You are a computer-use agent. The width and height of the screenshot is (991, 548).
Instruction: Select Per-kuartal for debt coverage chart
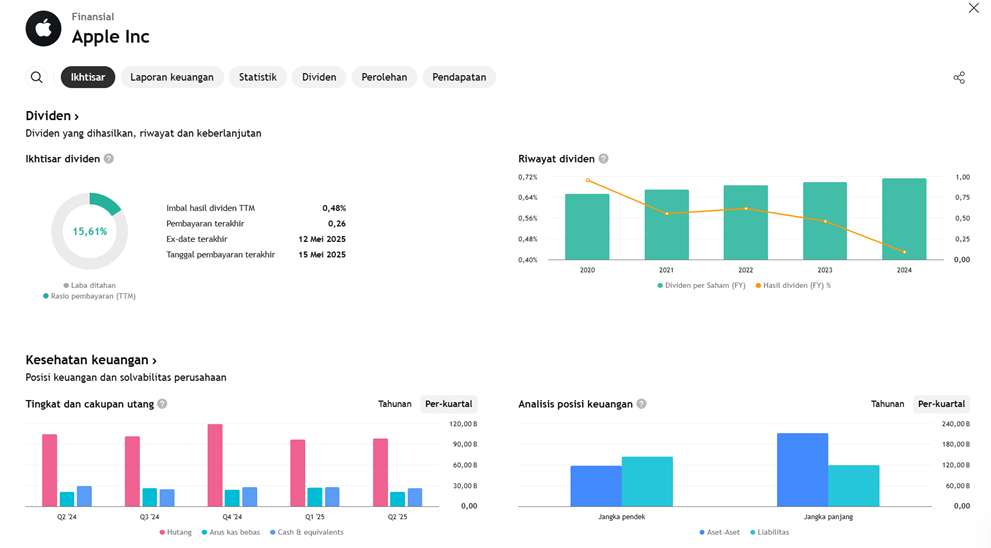click(x=449, y=404)
